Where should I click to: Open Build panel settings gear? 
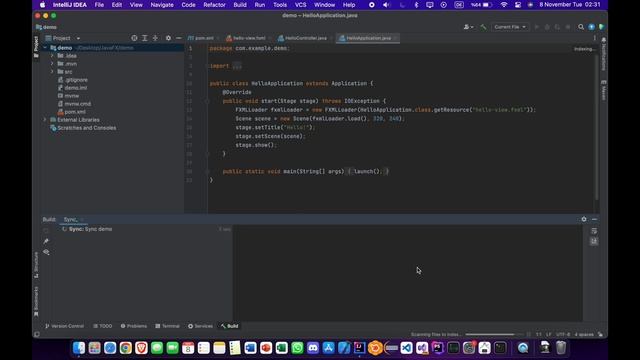[x=584, y=219]
